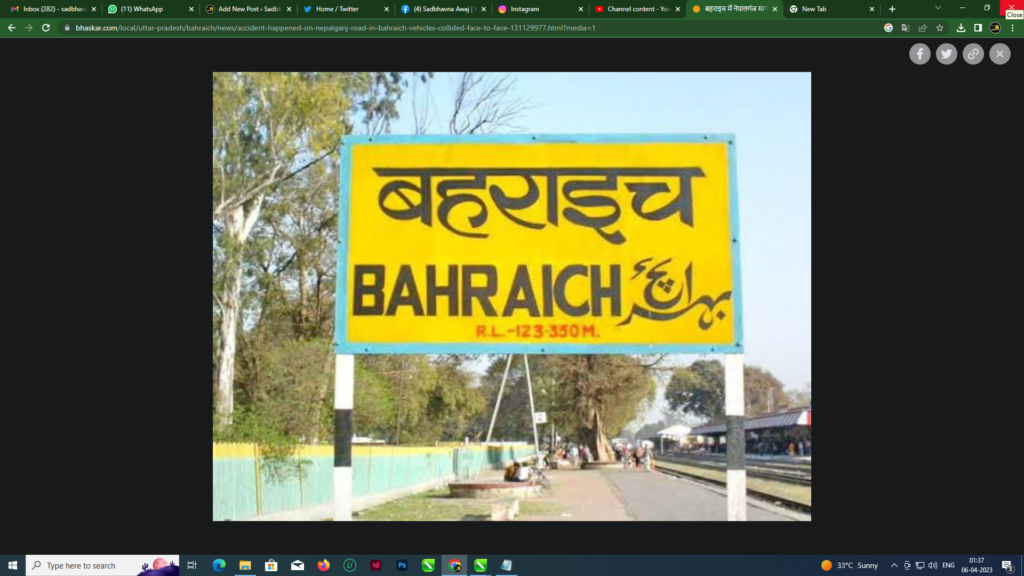Viewport: 1024px width, 576px height.
Task: Open a new tab with plus button
Action: [892, 9]
